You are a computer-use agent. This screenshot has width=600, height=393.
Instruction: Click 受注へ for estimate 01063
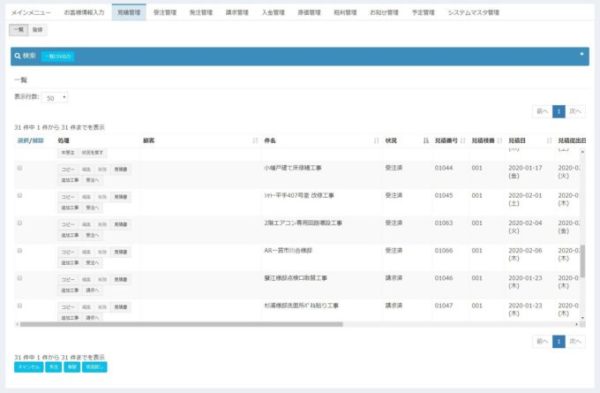pos(92,235)
